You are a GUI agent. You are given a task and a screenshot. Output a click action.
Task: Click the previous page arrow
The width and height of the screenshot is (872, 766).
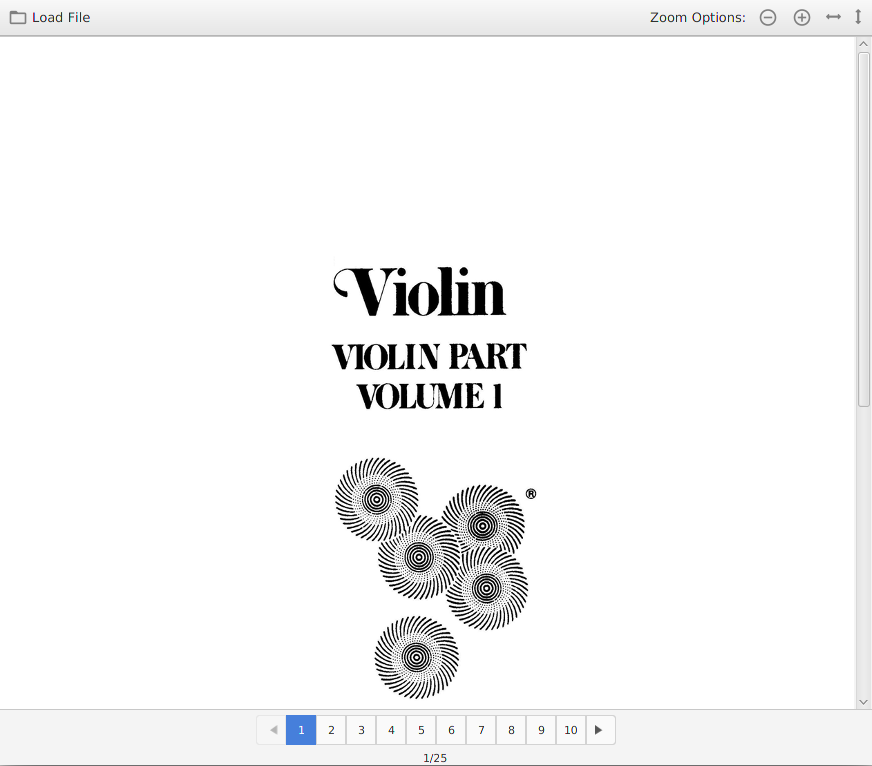pyautogui.click(x=271, y=730)
